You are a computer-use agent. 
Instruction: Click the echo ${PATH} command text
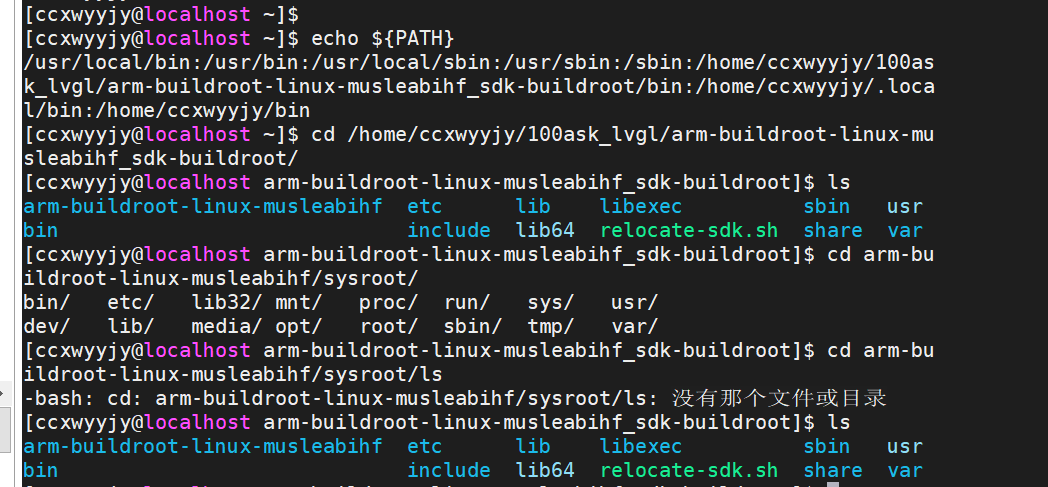[383, 38]
